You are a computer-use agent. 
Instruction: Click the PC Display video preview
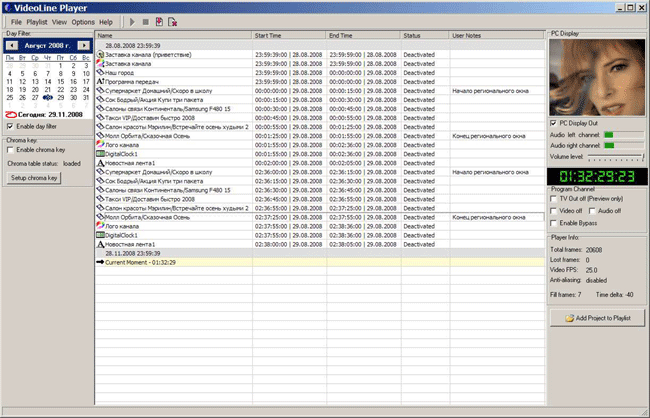tap(597, 78)
